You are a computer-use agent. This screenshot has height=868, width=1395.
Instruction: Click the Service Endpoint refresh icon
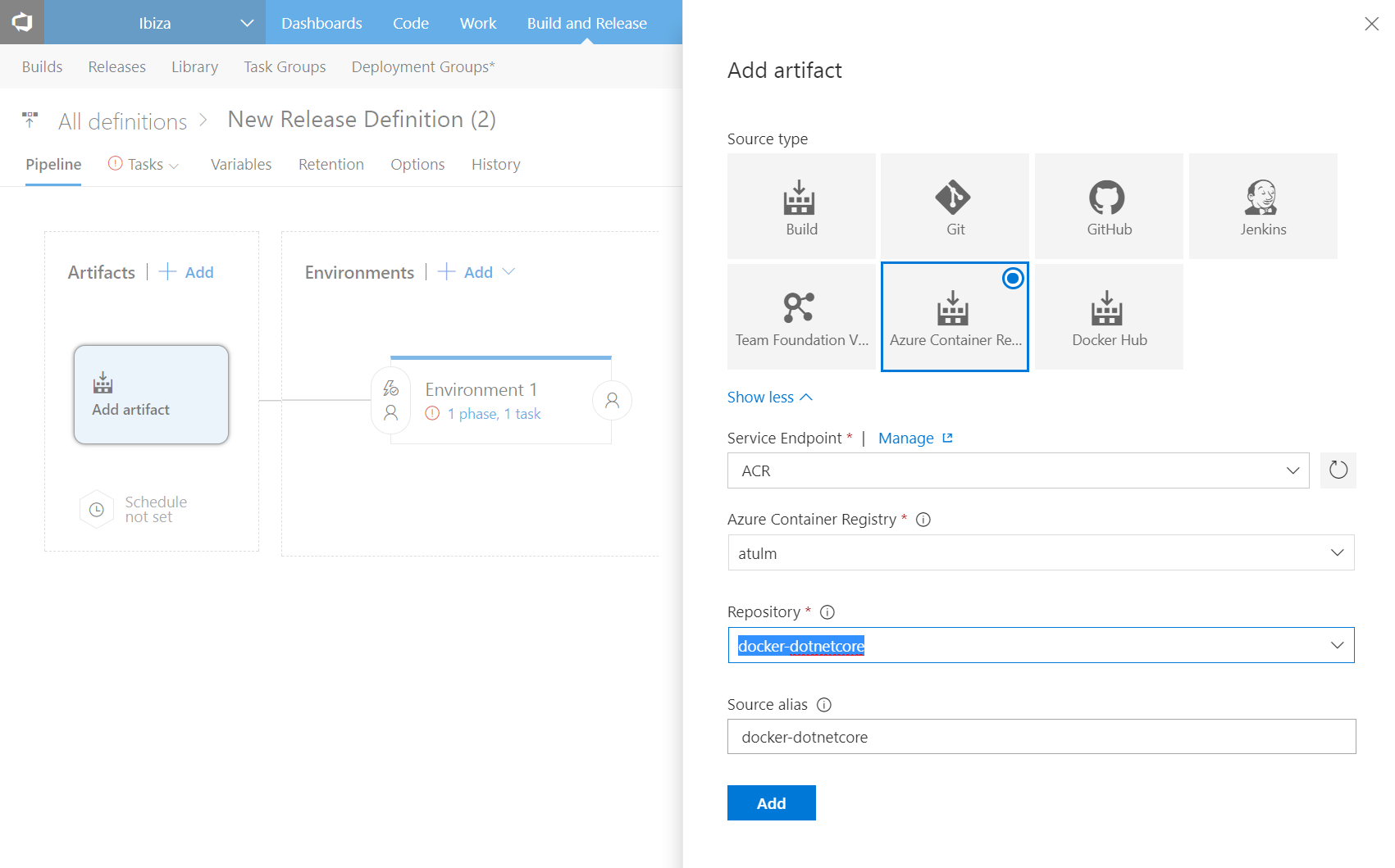point(1338,470)
